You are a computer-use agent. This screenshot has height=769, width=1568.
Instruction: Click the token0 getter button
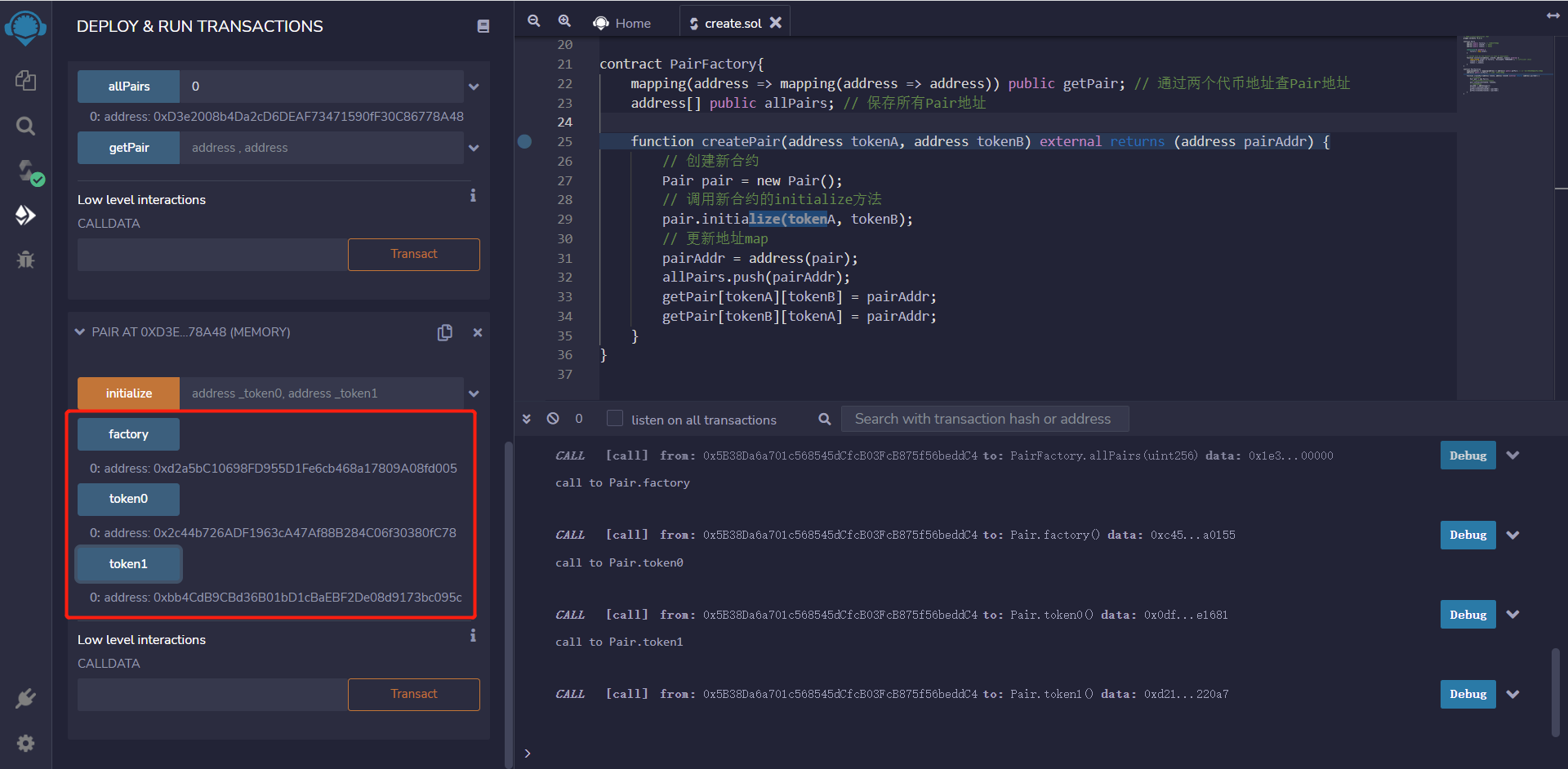click(128, 499)
